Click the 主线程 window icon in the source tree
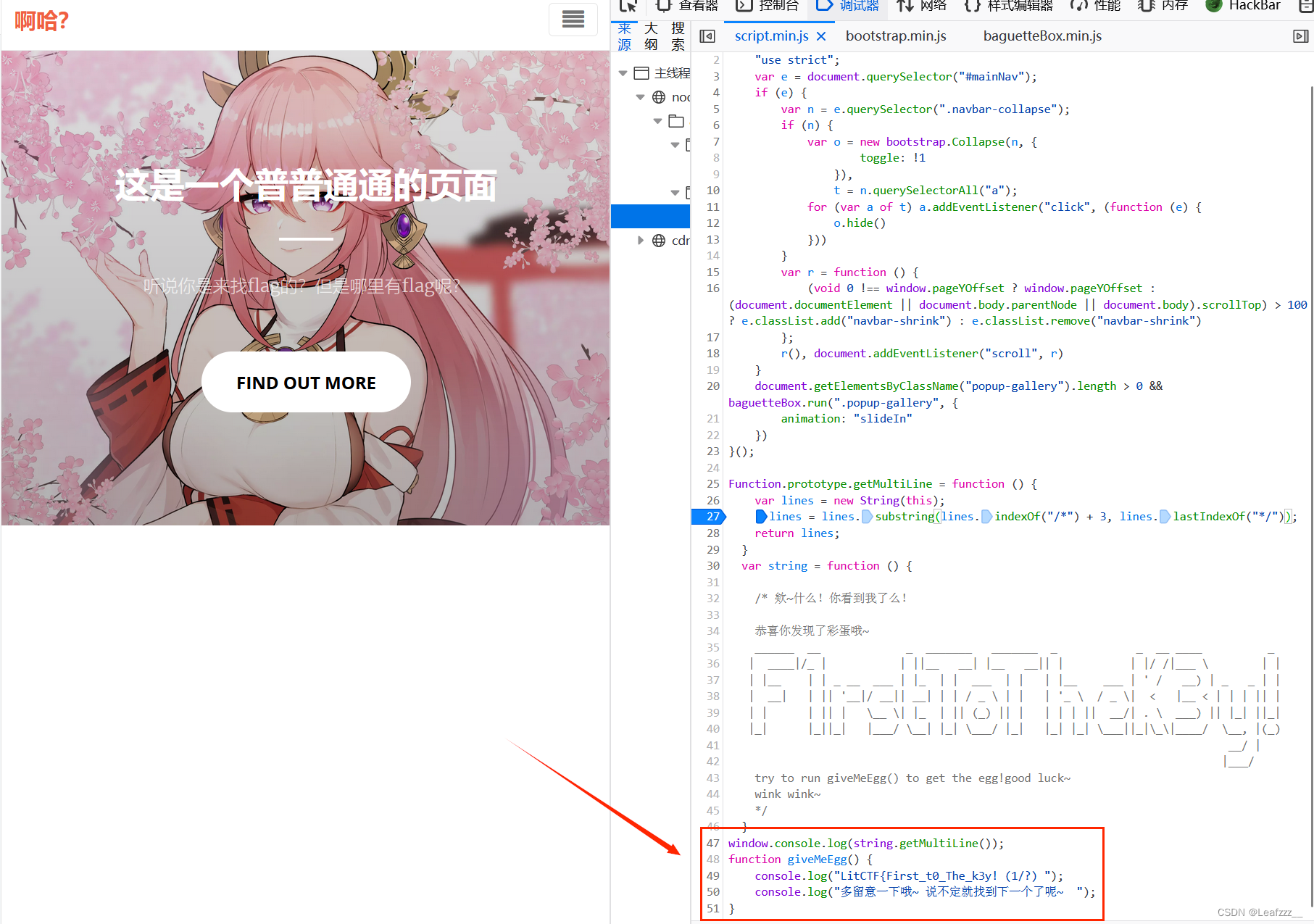Screen dimensions: 1314x924 point(641,73)
